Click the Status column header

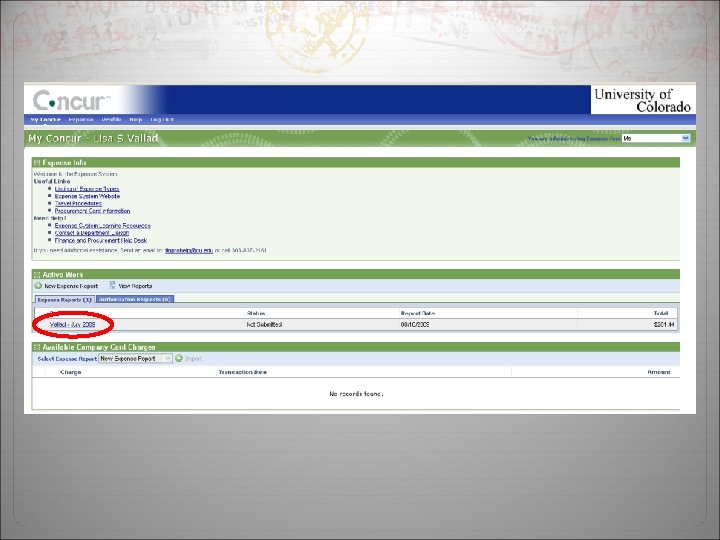tap(256, 313)
